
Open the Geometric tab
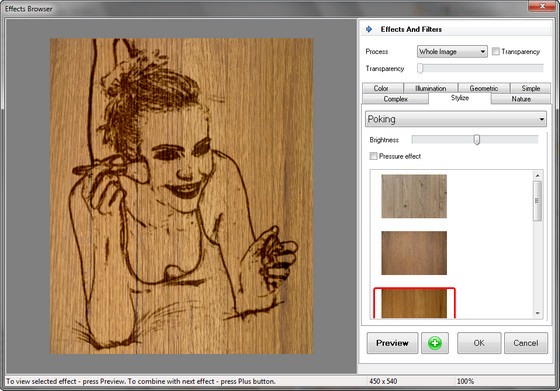484,88
